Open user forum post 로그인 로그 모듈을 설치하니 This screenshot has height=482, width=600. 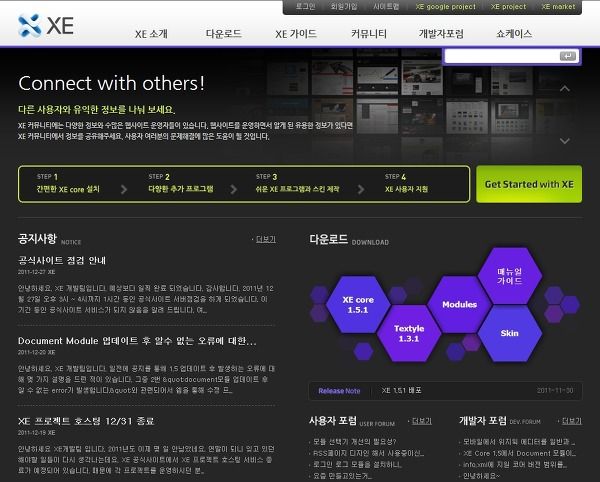pos(357,464)
